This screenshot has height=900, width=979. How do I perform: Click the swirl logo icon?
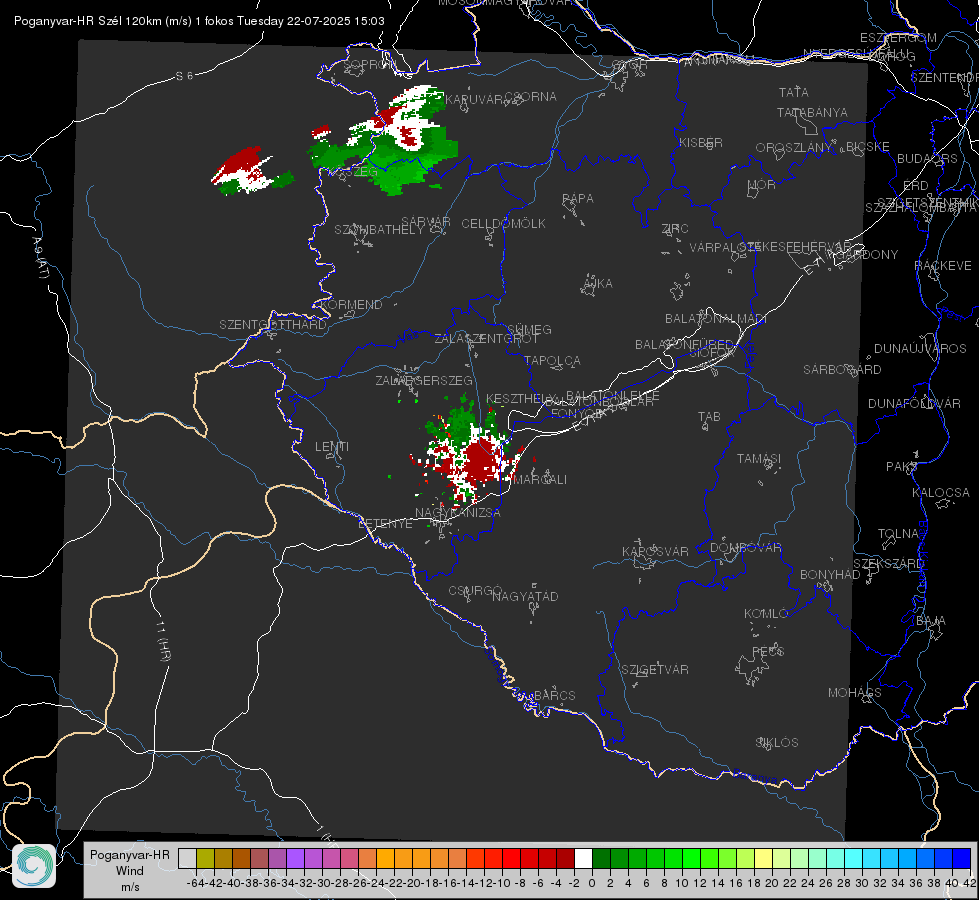point(34,866)
